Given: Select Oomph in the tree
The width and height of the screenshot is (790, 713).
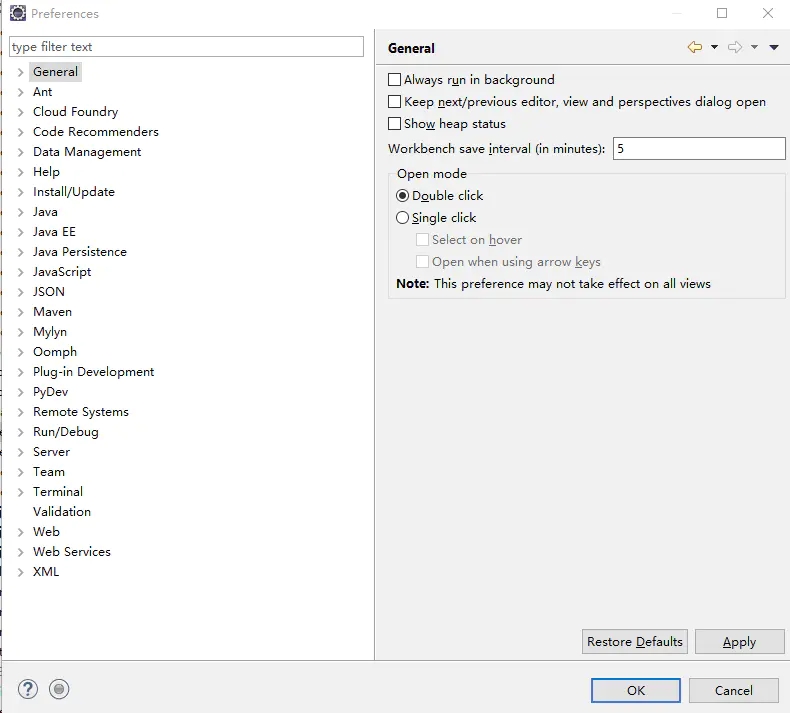Looking at the screenshot, I should click(55, 352).
